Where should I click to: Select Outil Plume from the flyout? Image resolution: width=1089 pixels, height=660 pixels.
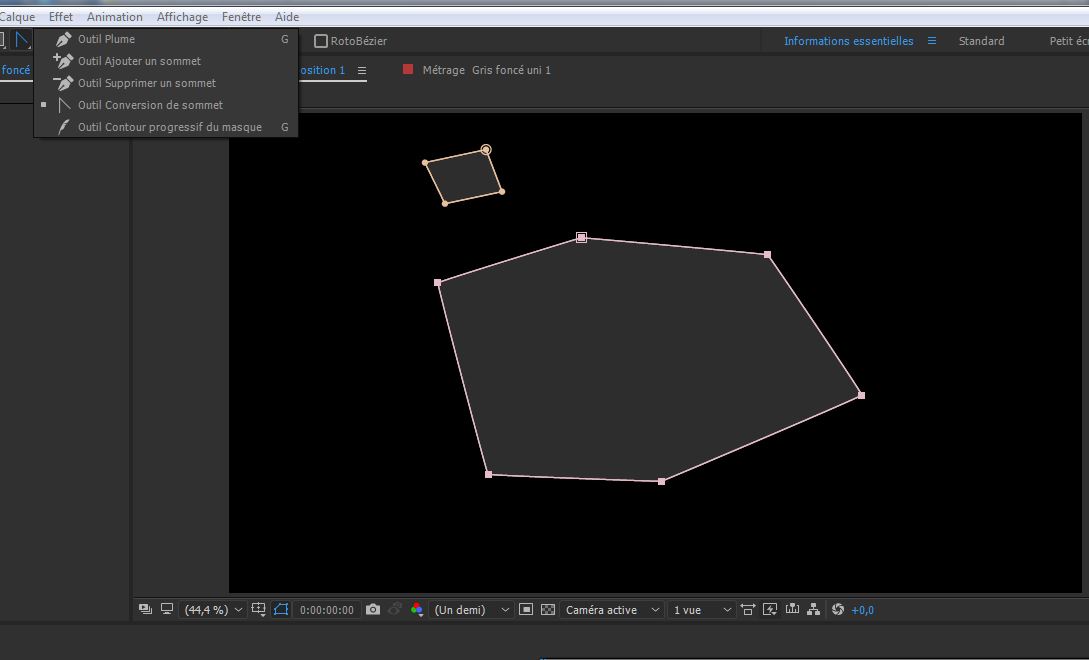[x=106, y=39]
